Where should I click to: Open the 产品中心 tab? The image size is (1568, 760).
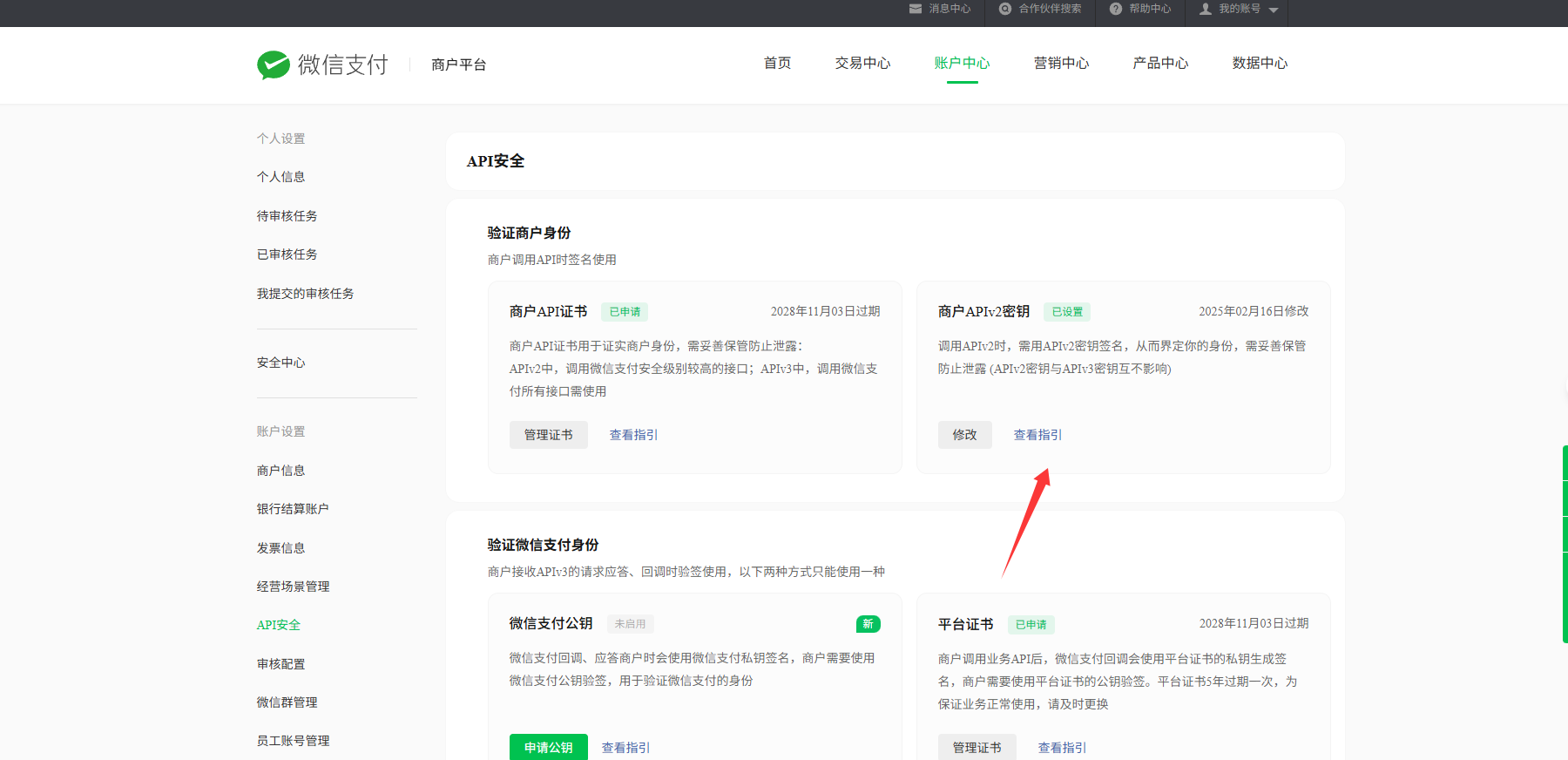pyautogui.click(x=1160, y=64)
